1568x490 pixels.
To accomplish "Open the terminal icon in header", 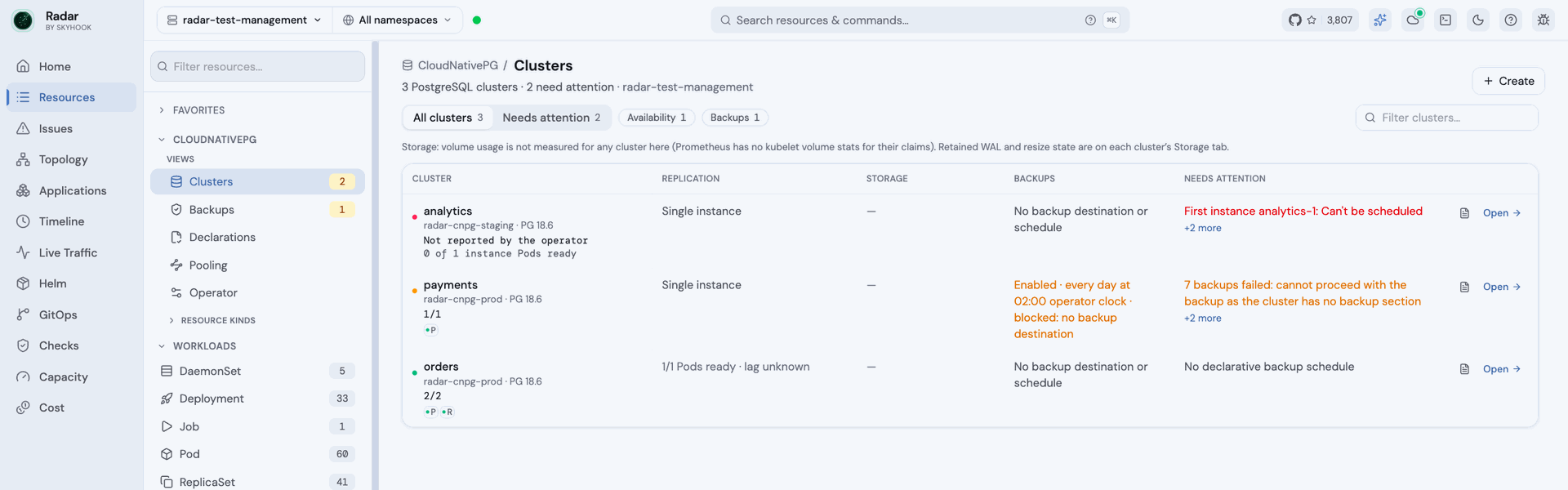I will pos(1445,20).
